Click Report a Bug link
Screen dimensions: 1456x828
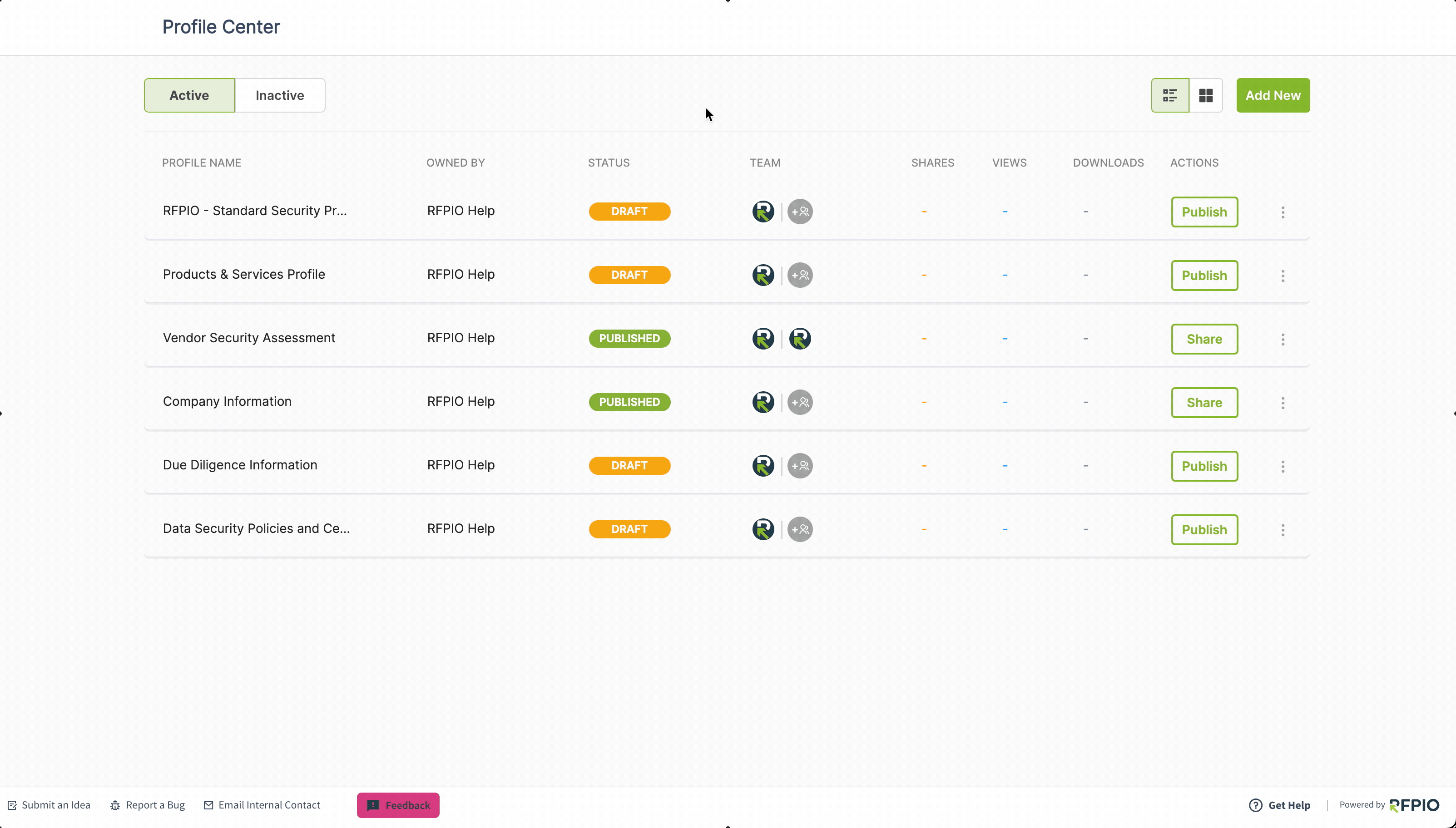click(x=147, y=805)
